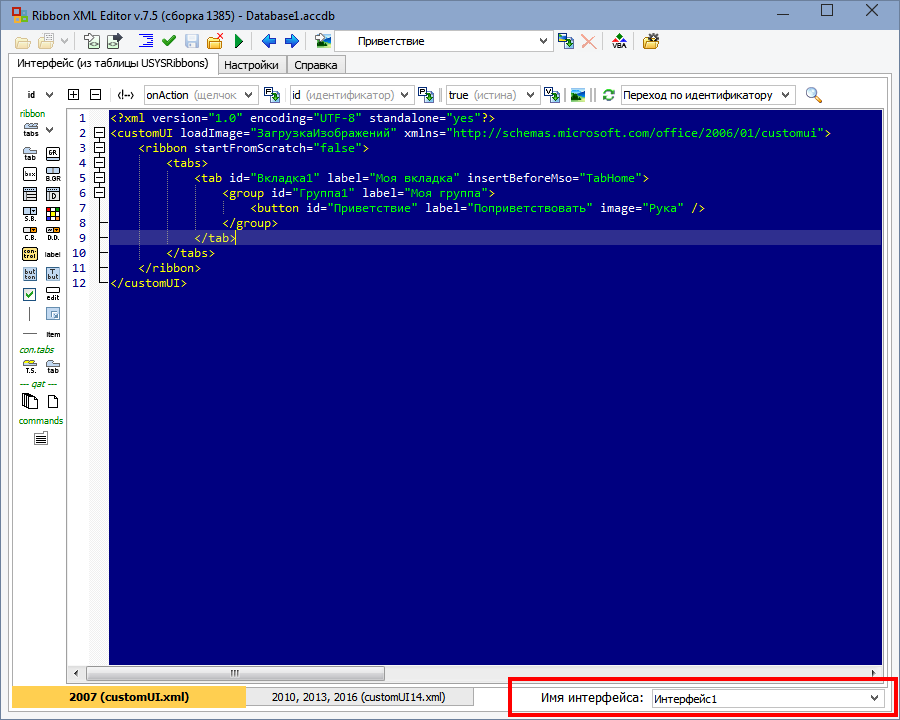Click the indent format XML icon

coord(146,41)
